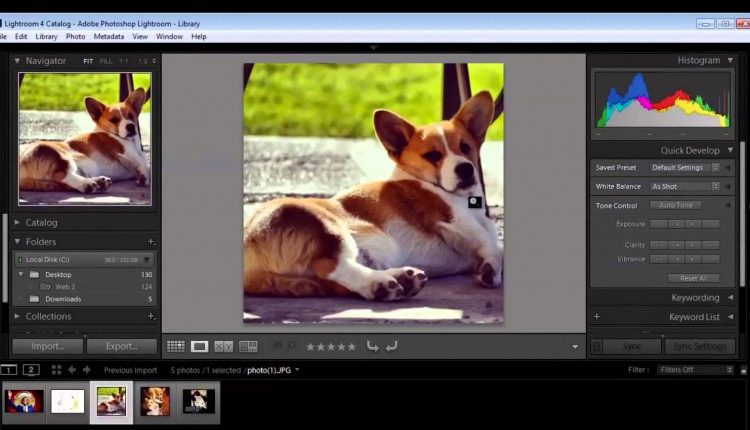Open Compare view with the XY icon
The image size is (750, 430).
223,346
